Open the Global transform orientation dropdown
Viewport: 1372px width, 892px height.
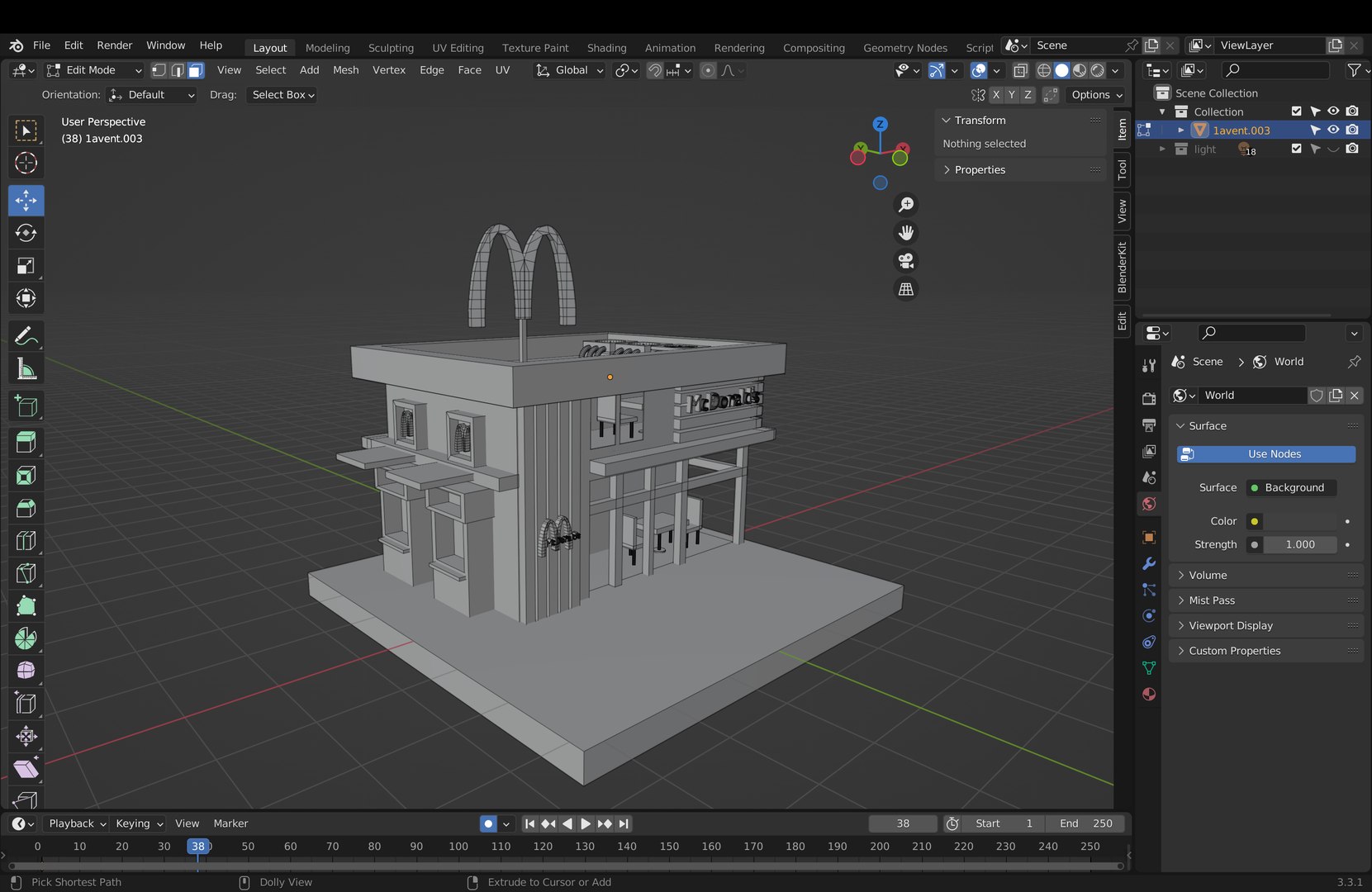pos(570,70)
